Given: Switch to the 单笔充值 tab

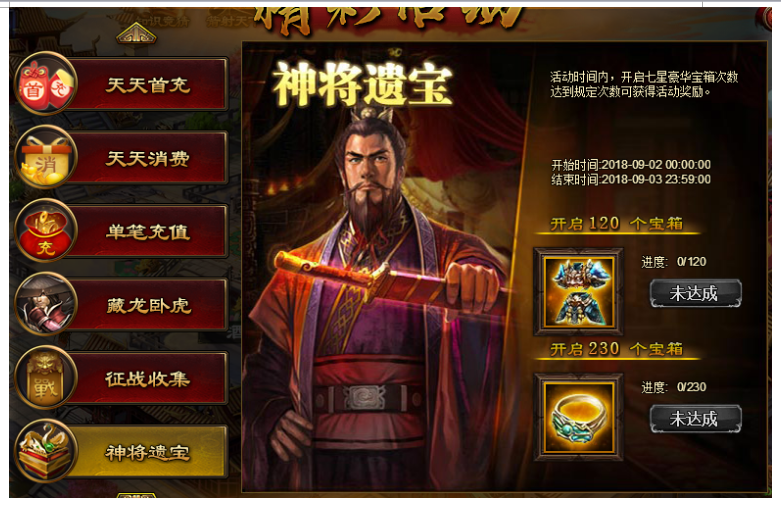Looking at the screenshot, I should click(x=148, y=231).
